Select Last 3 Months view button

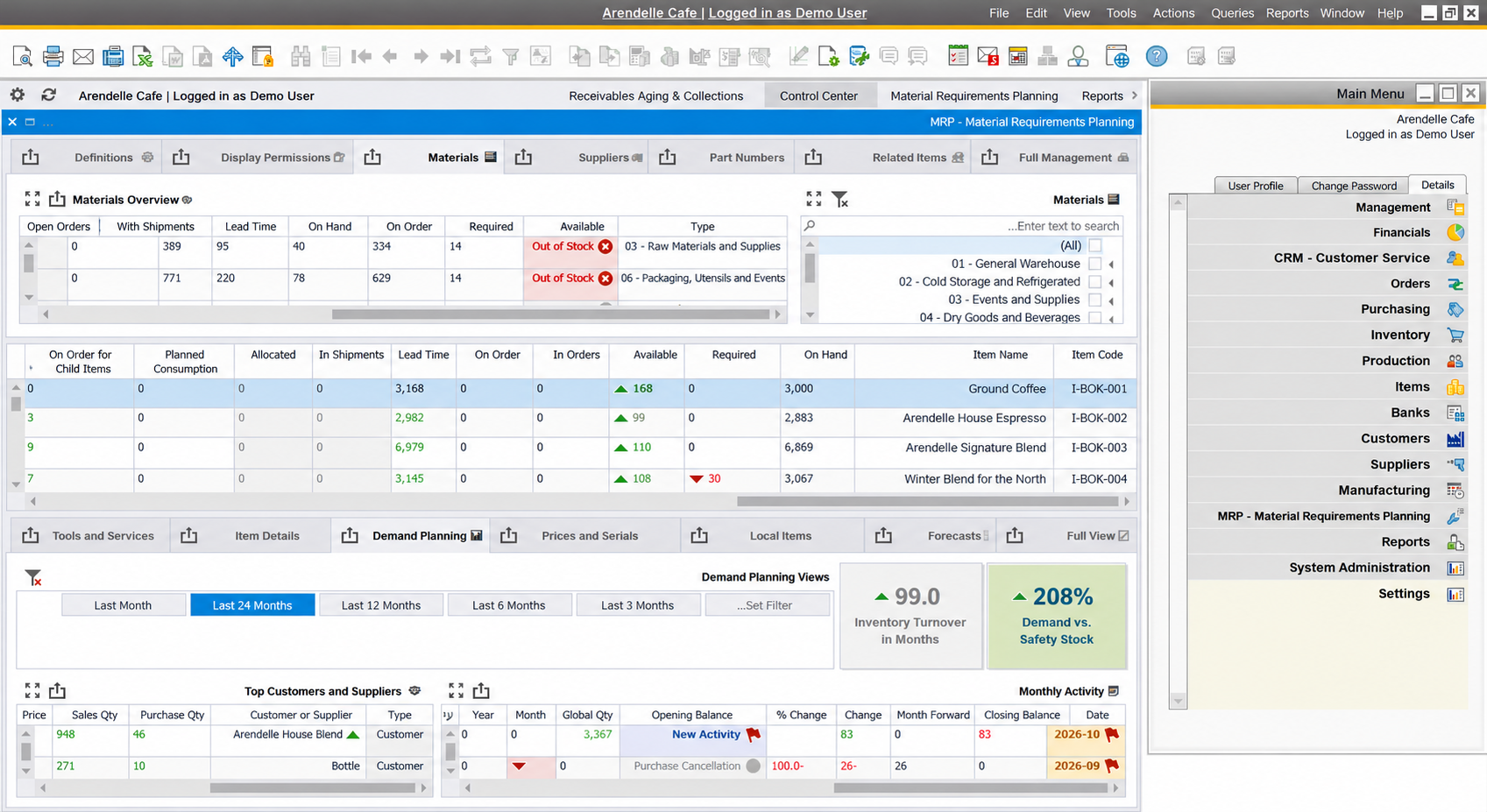(x=638, y=605)
